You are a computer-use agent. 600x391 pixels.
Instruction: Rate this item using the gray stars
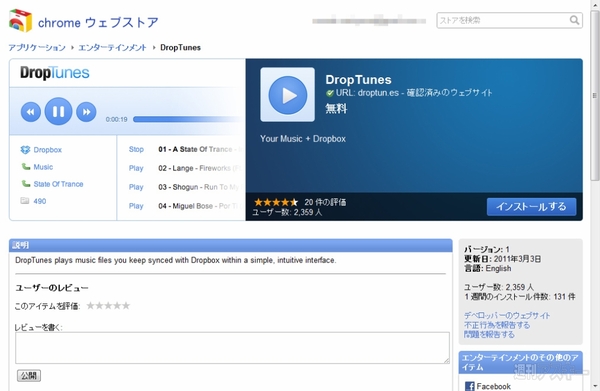[x=108, y=306]
